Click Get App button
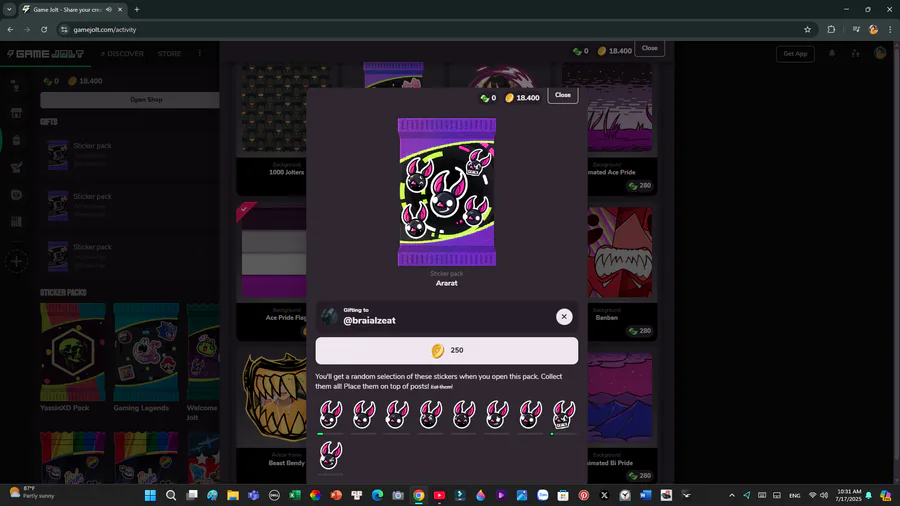 [x=795, y=54]
